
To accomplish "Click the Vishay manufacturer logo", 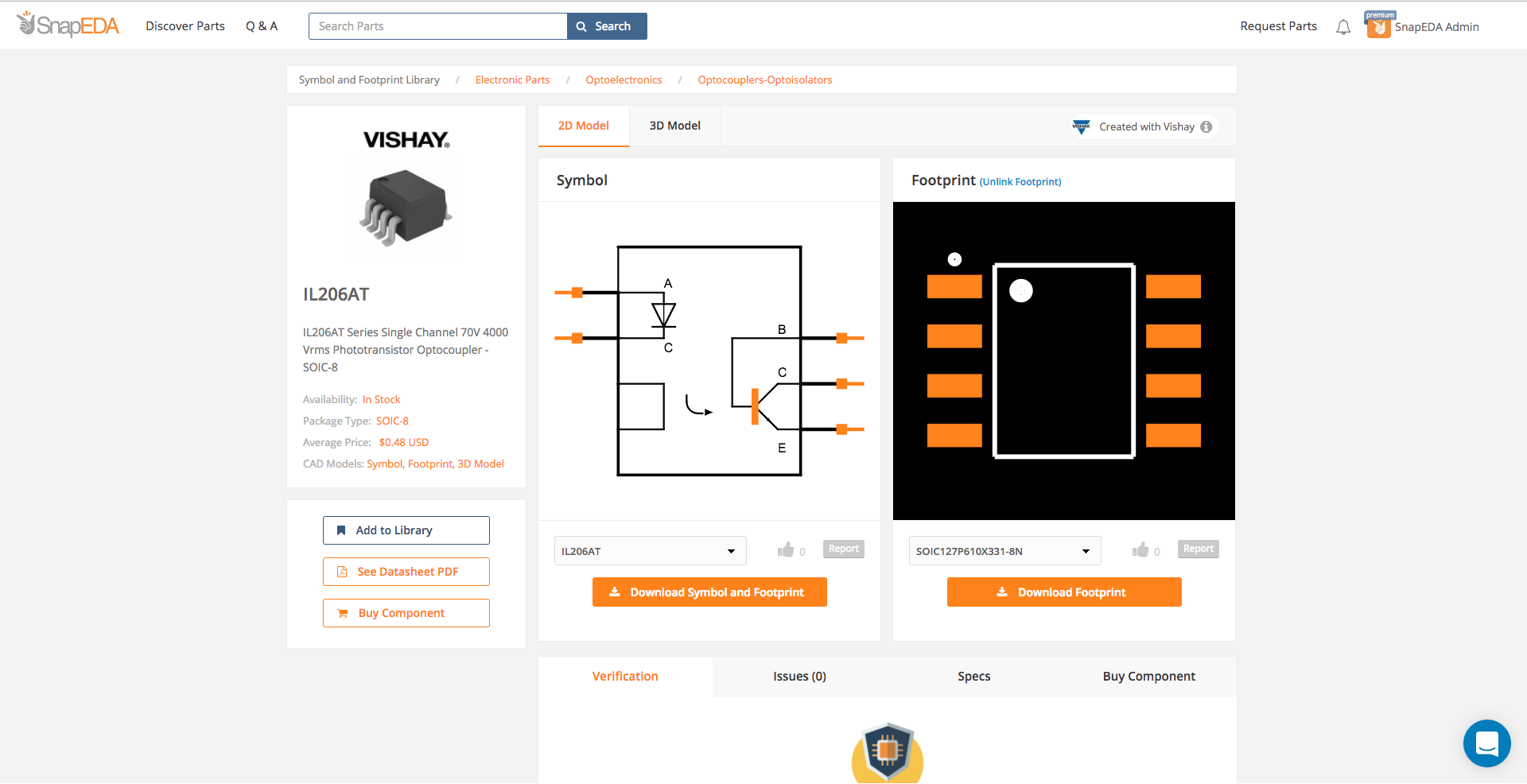I will tap(406, 140).
